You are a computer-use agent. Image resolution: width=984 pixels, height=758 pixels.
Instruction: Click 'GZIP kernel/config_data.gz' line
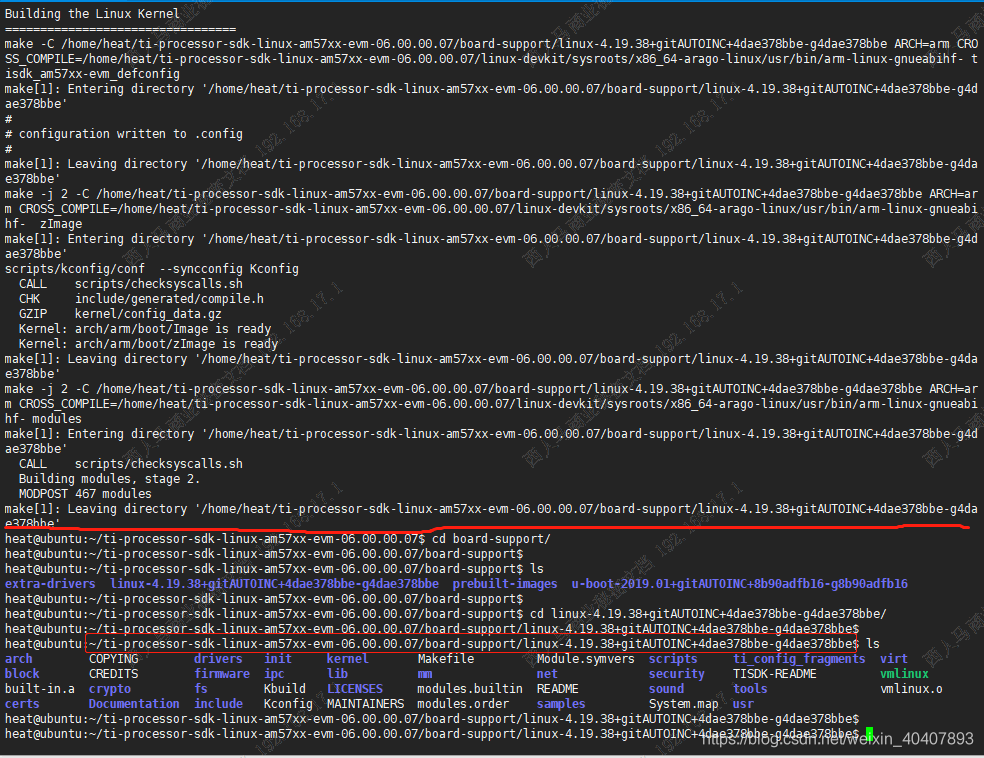tap(120, 314)
